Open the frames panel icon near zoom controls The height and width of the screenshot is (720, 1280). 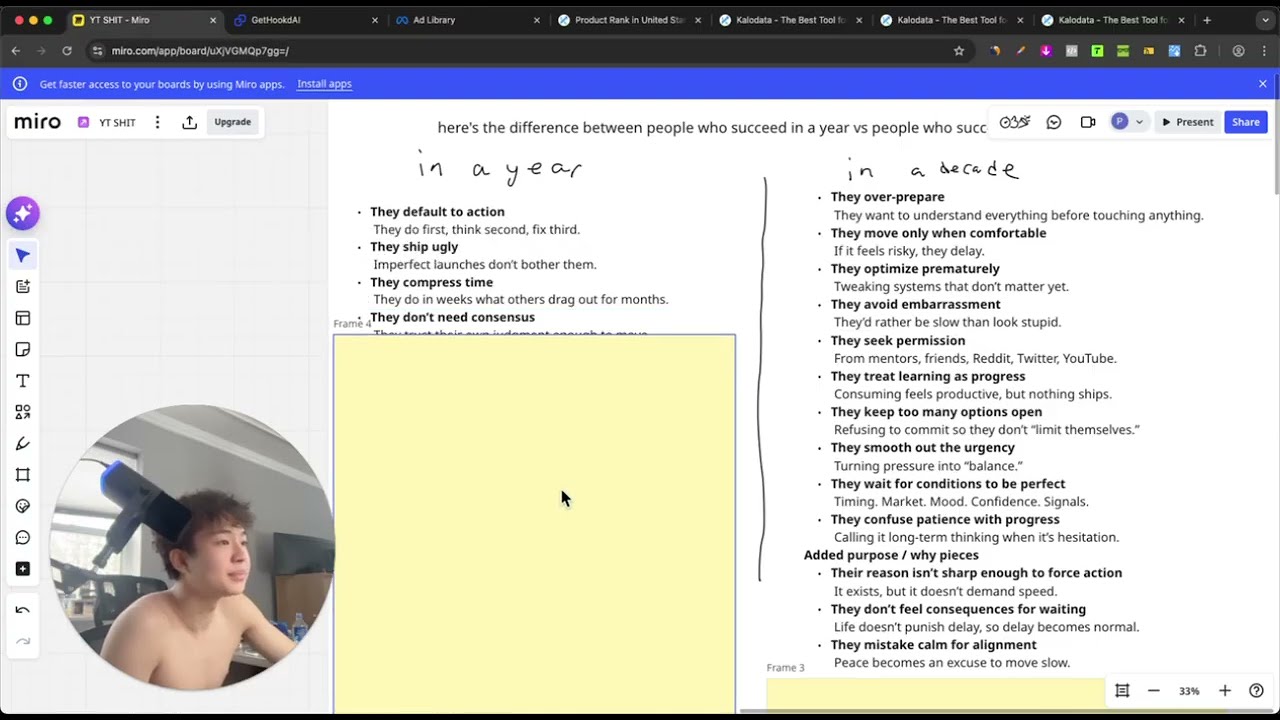click(x=1122, y=691)
